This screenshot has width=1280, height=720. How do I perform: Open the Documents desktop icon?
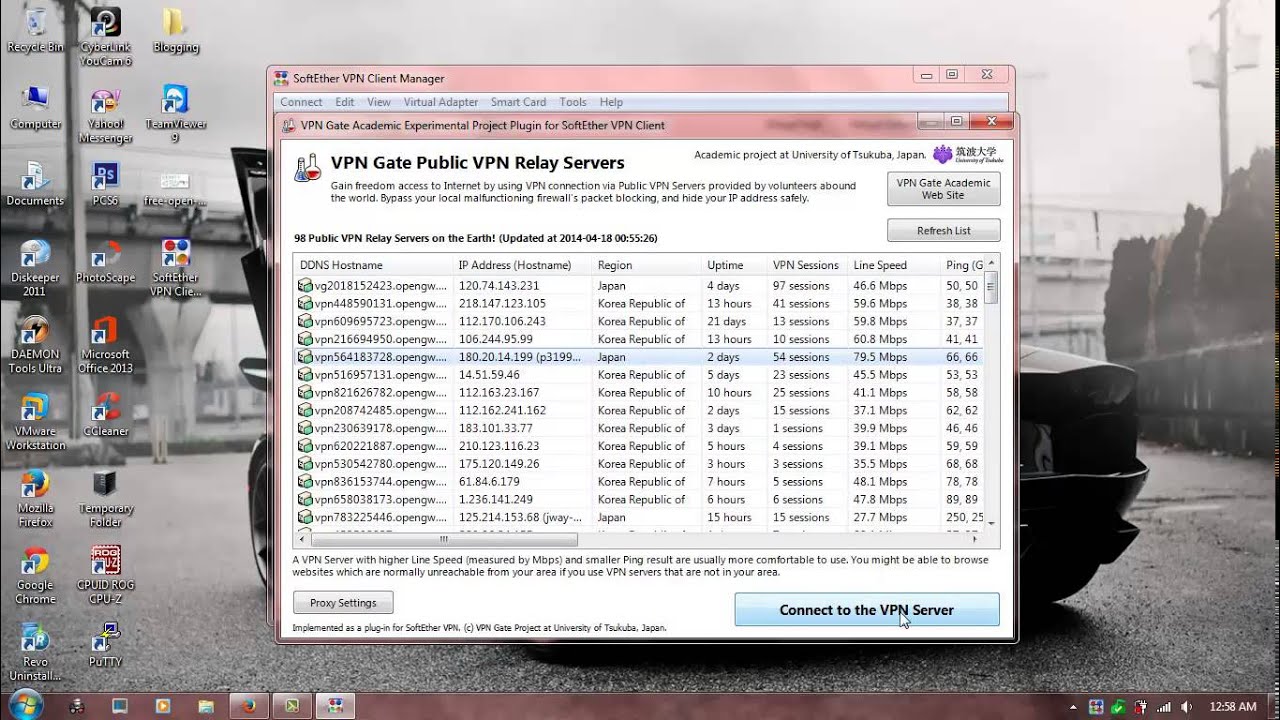coord(35,183)
